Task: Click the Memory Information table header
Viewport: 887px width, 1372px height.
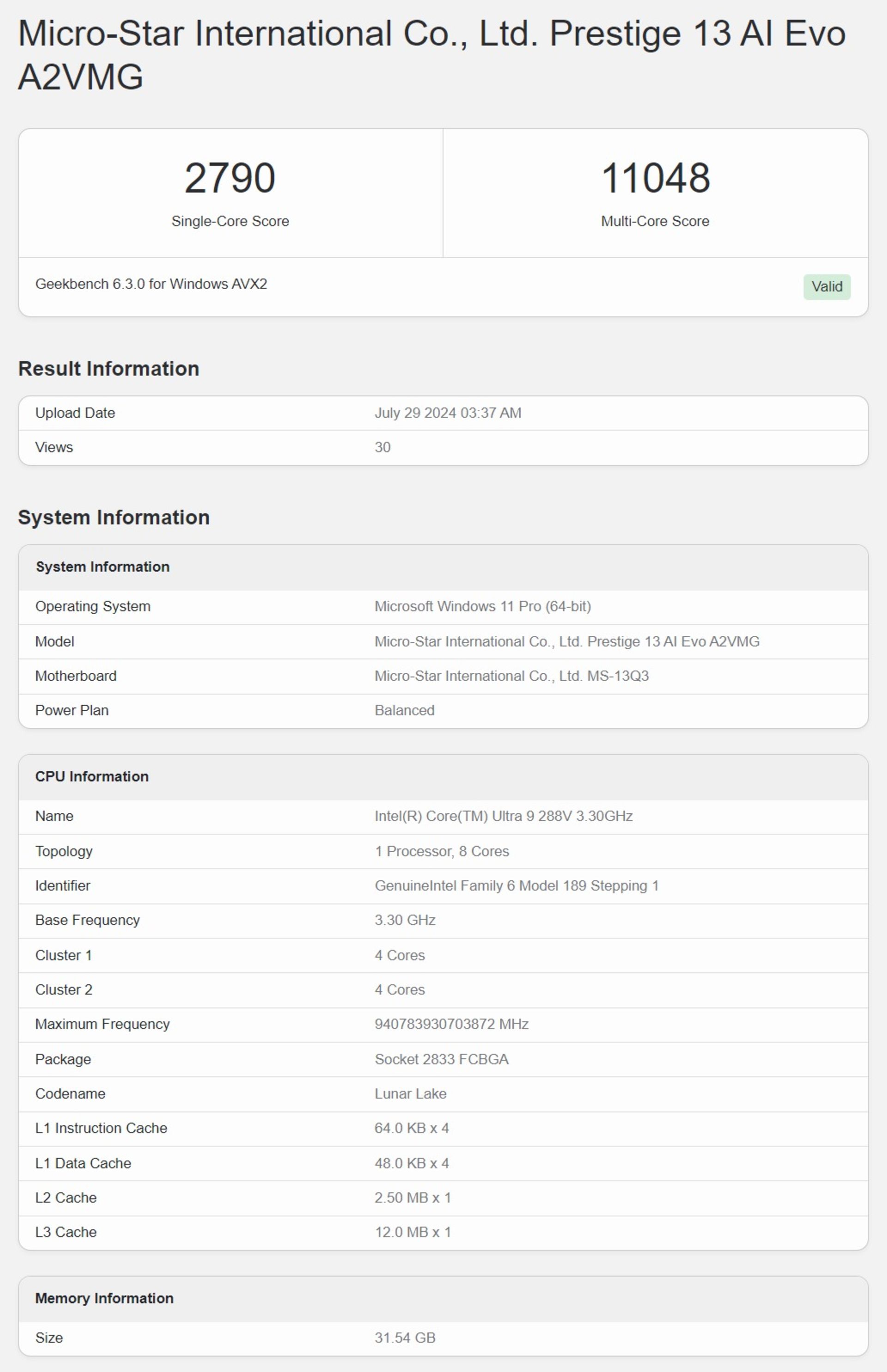Action: pyautogui.click(x=104, y=1298)
